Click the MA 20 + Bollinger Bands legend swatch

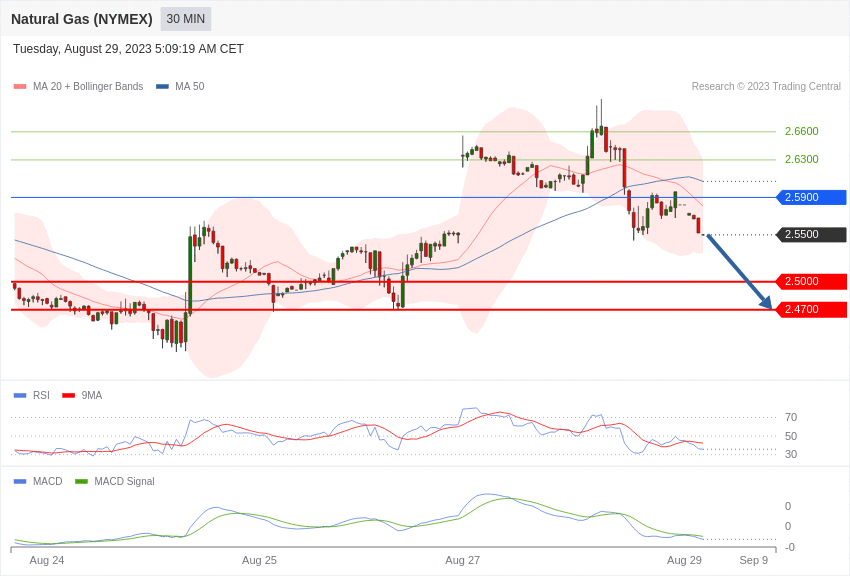(20, 87)
